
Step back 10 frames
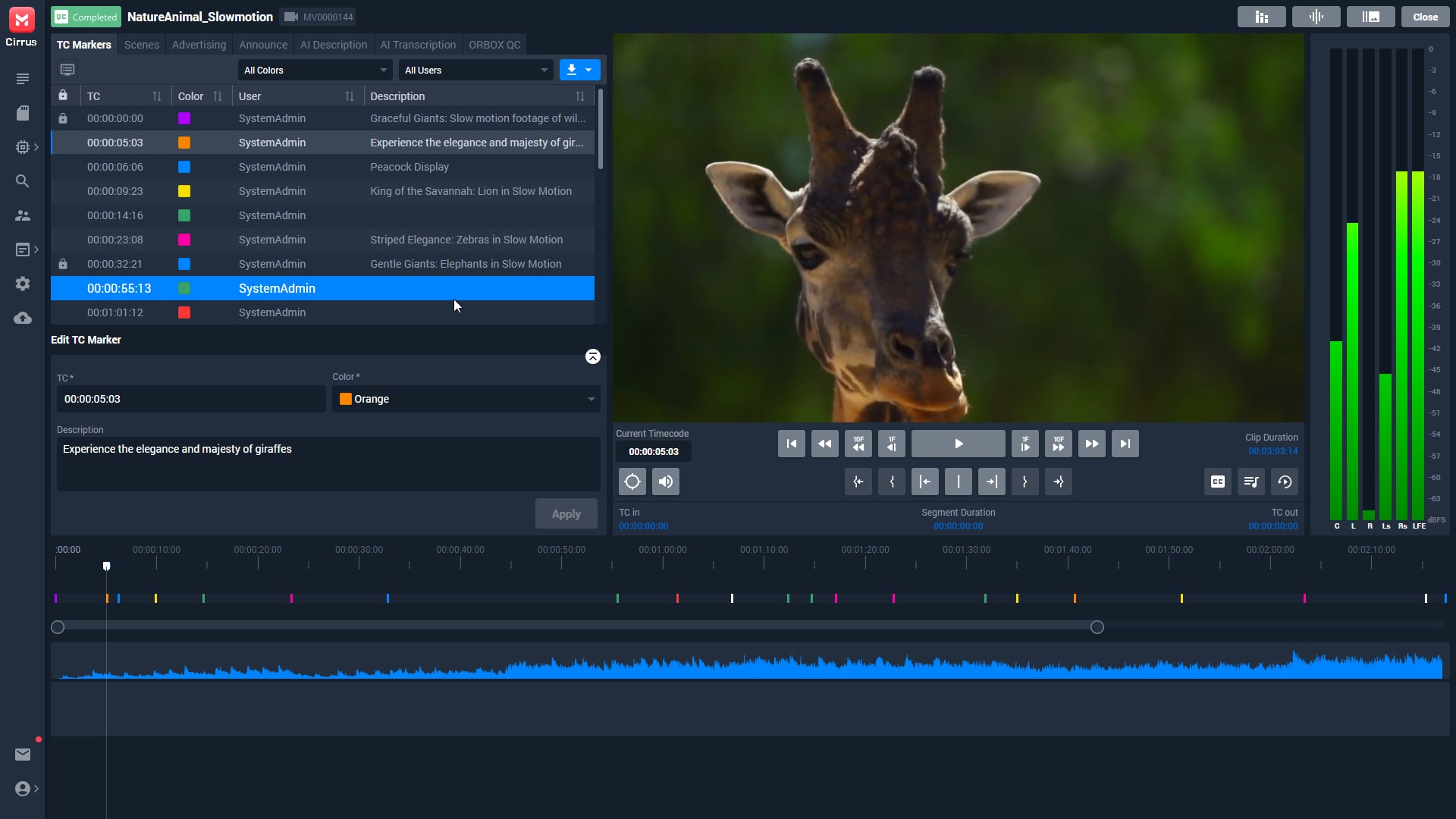click(858, 444)
